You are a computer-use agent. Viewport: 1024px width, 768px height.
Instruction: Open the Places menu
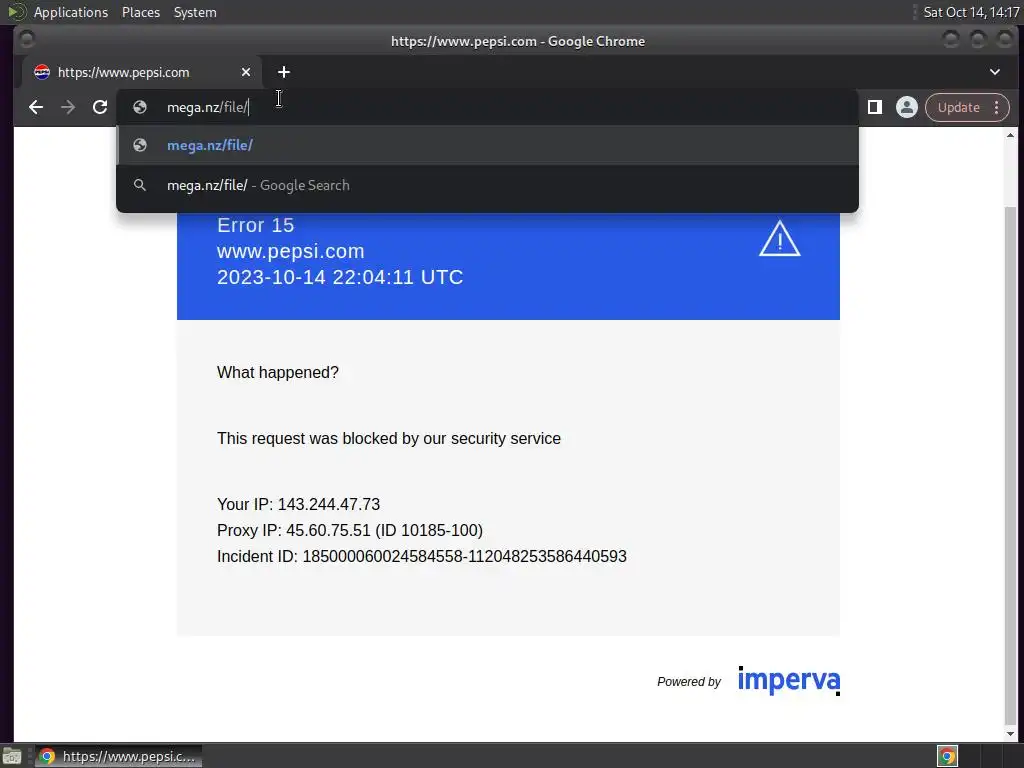point(140,12)
